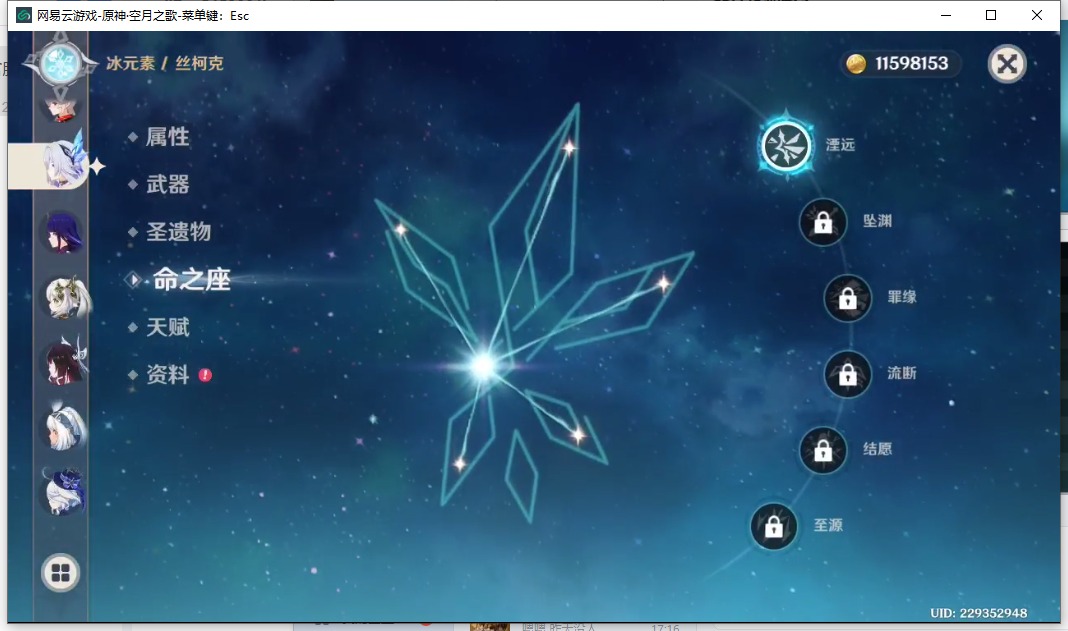Viewport: 1068px width, 631px height.
Task: Click the 冰元素 / 丝柯克 header text
Action: pos(164,63)
